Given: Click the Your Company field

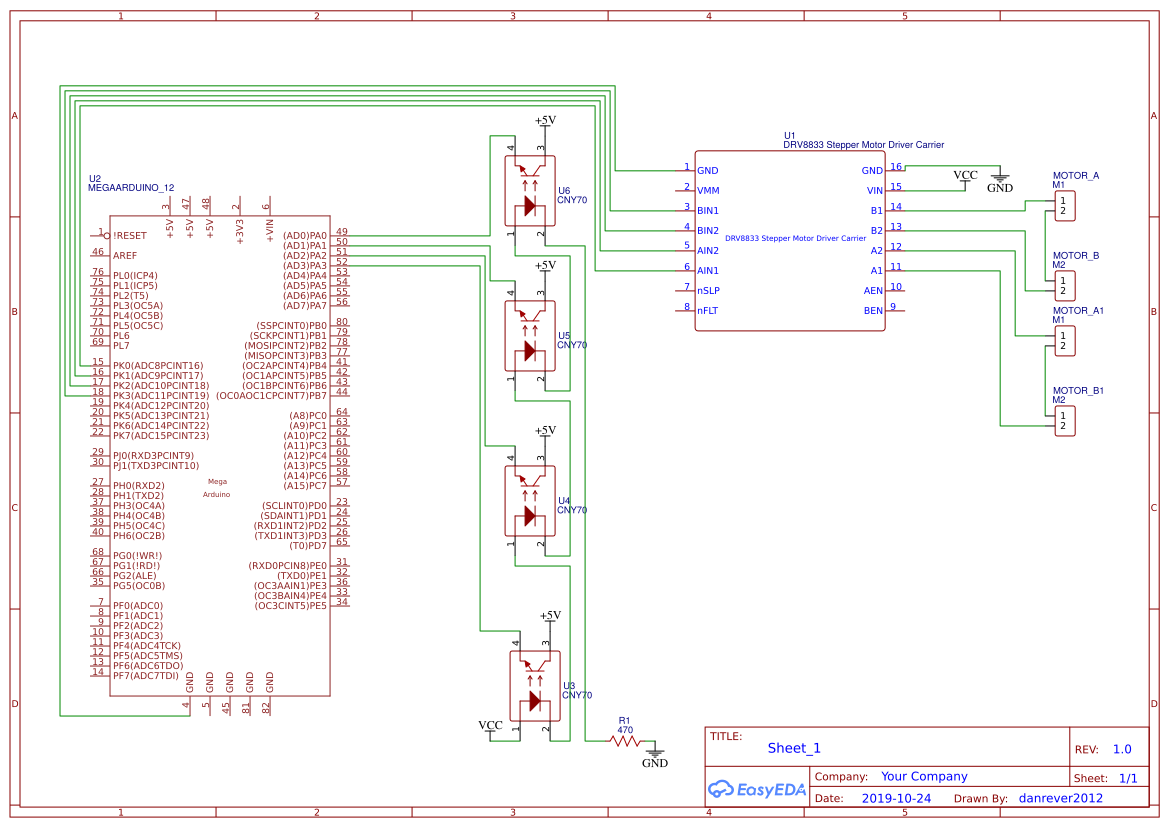Looking at the screenshot, I should pos(924,777).
